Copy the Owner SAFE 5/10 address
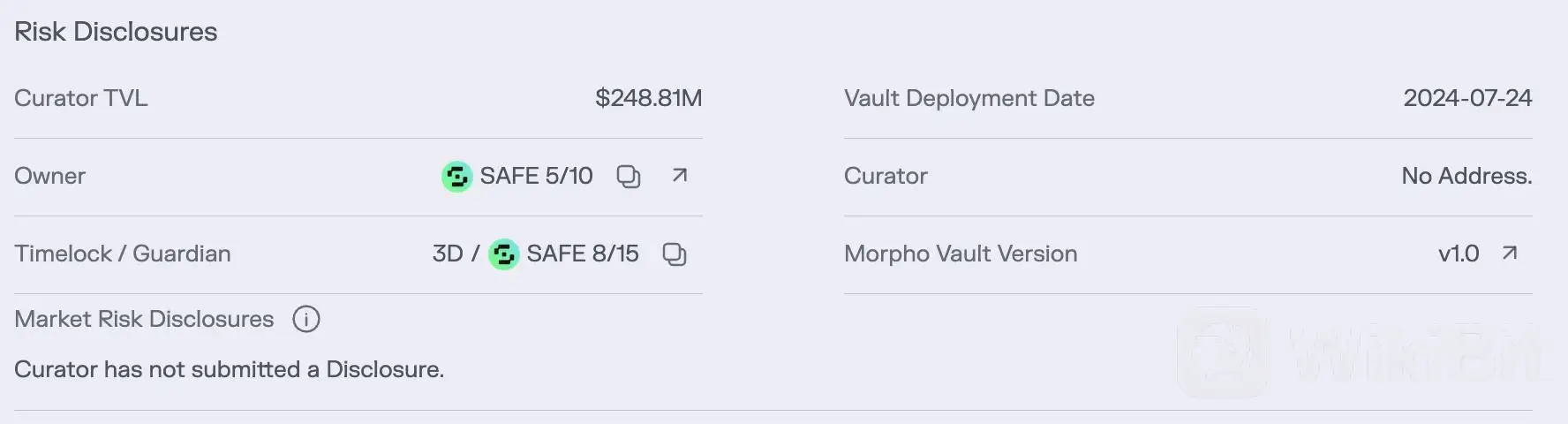Viewport: 1568px width, 424px height. click(628, 177)
